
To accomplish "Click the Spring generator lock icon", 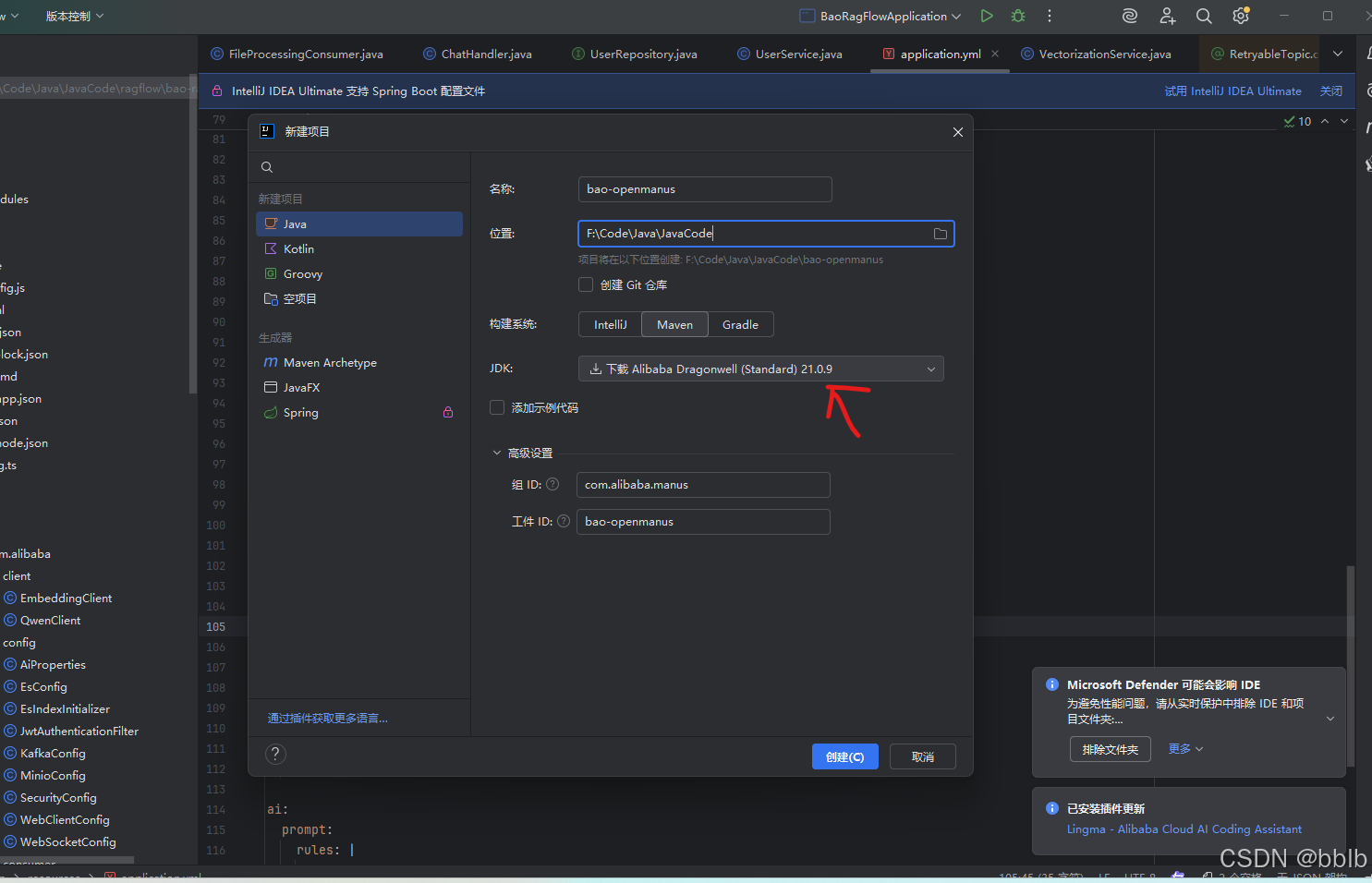I will [448, 413].
